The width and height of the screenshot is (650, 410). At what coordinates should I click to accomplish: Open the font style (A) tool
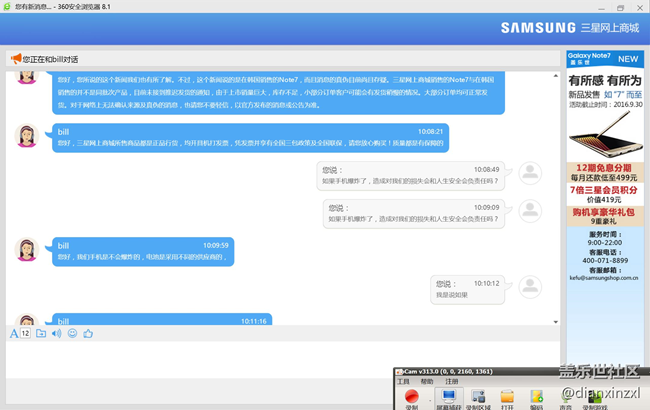[14, 334]
